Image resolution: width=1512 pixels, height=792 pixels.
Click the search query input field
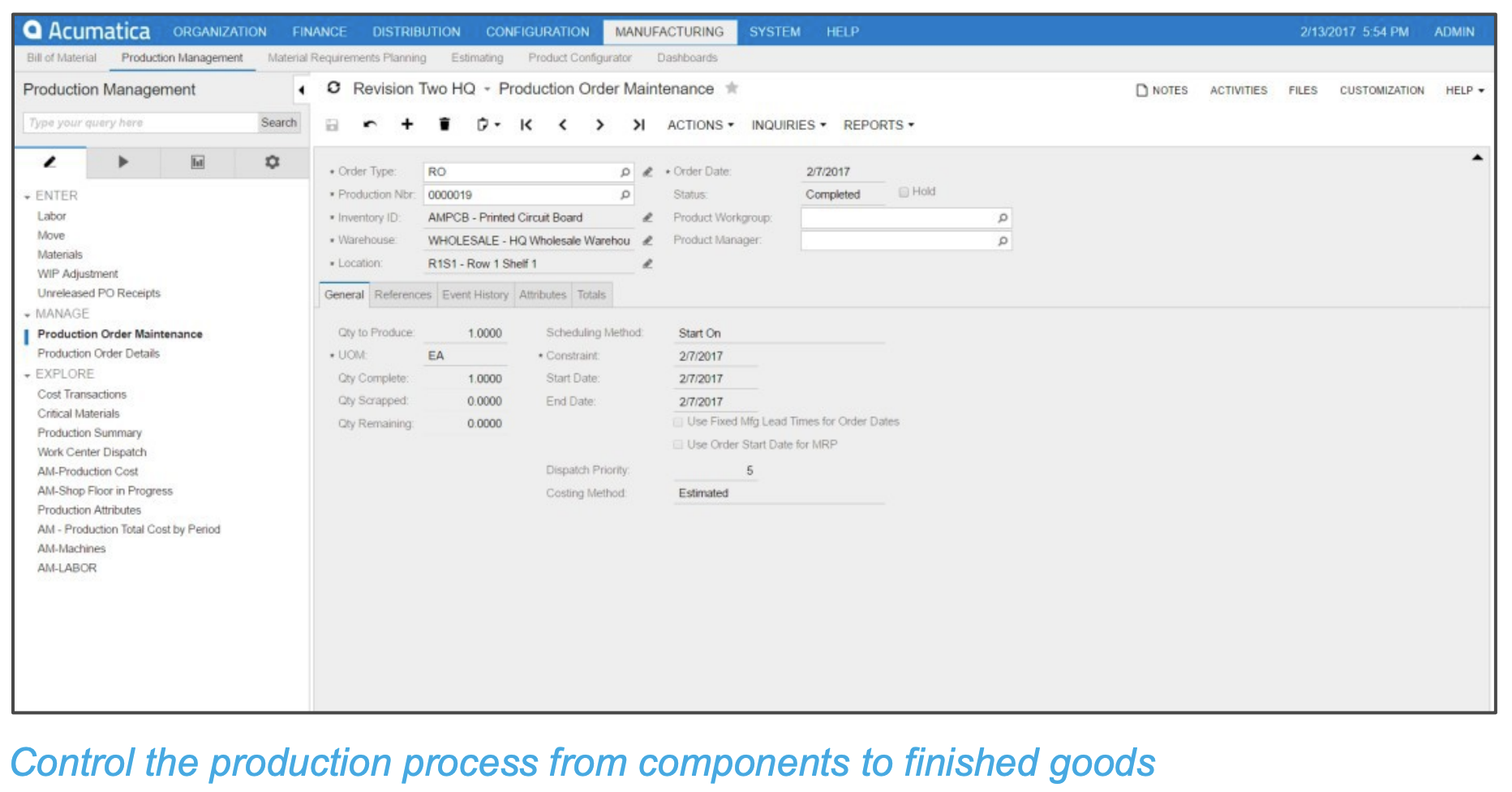click(x=140, y=123)
